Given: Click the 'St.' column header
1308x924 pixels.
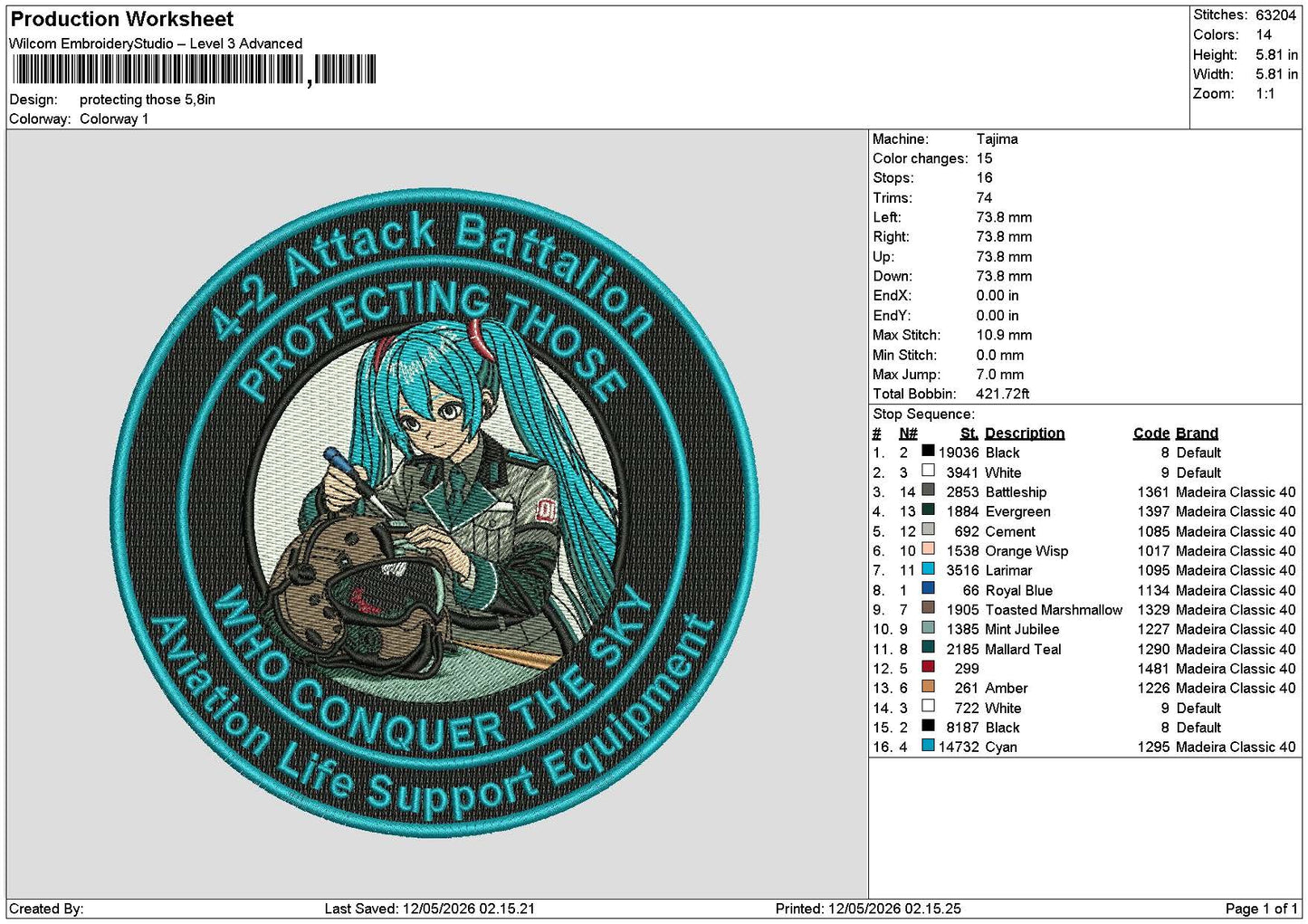Looking at the screenshot, I should 969,433.
